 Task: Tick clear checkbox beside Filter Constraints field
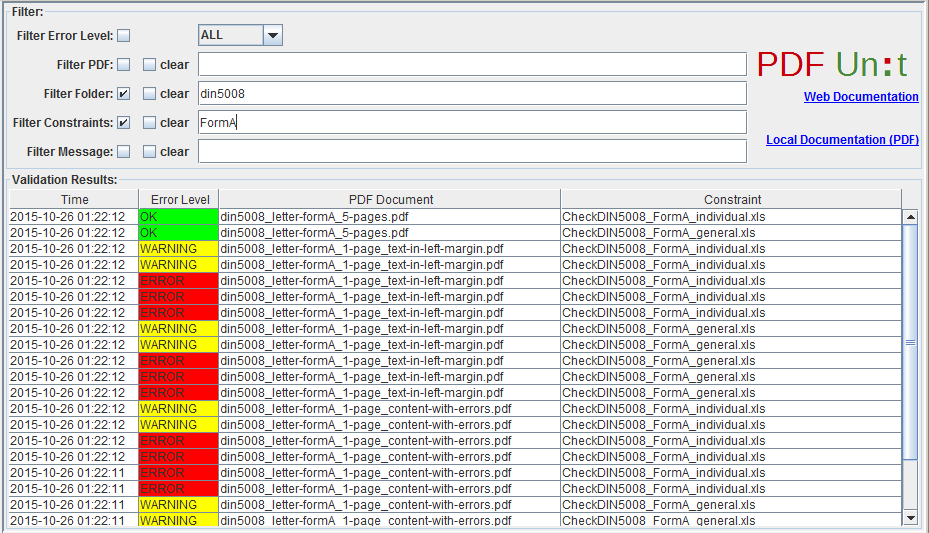(x=149, y=123)
